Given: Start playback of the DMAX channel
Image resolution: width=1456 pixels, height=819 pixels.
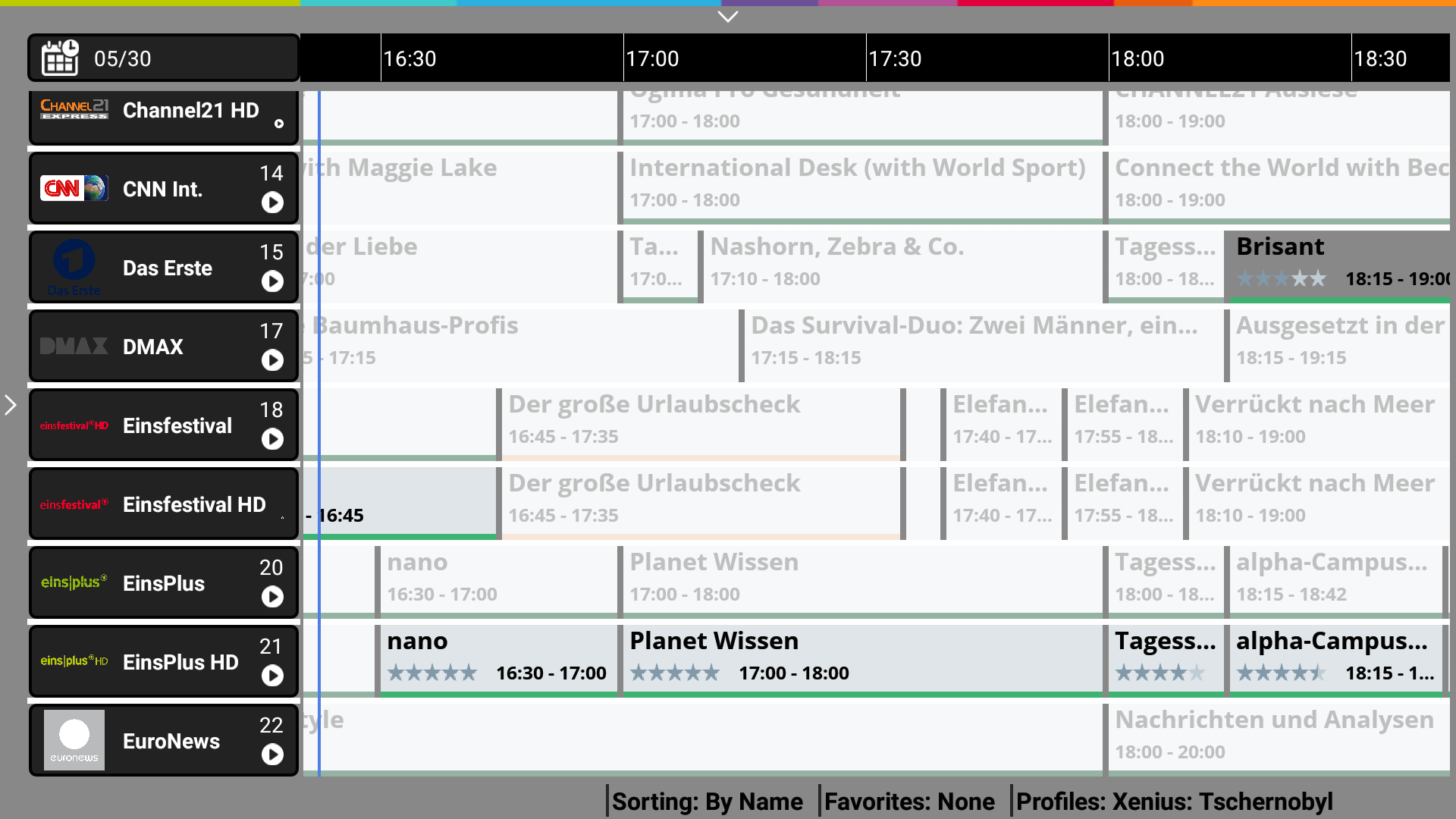Looking at the screenshot, I should point(272,360).
